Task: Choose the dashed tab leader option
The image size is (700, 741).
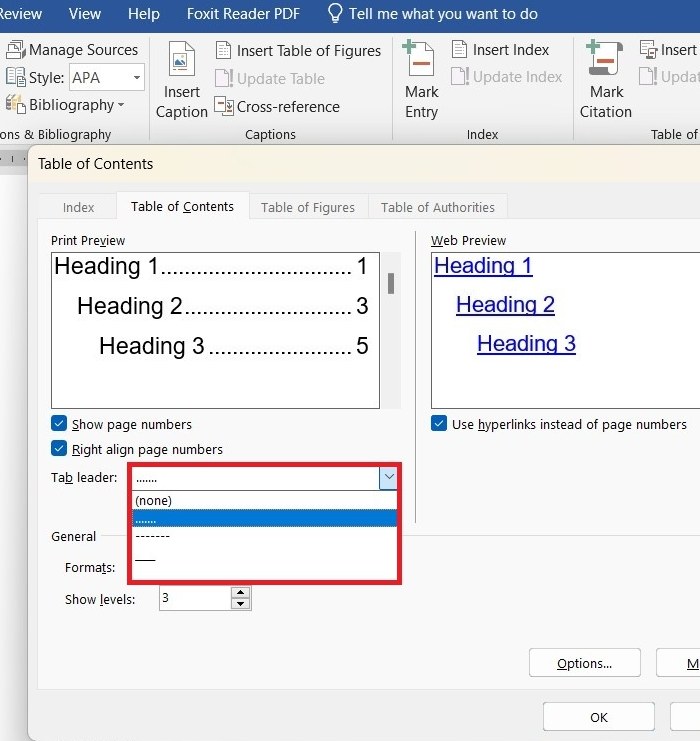Action: 264,536
